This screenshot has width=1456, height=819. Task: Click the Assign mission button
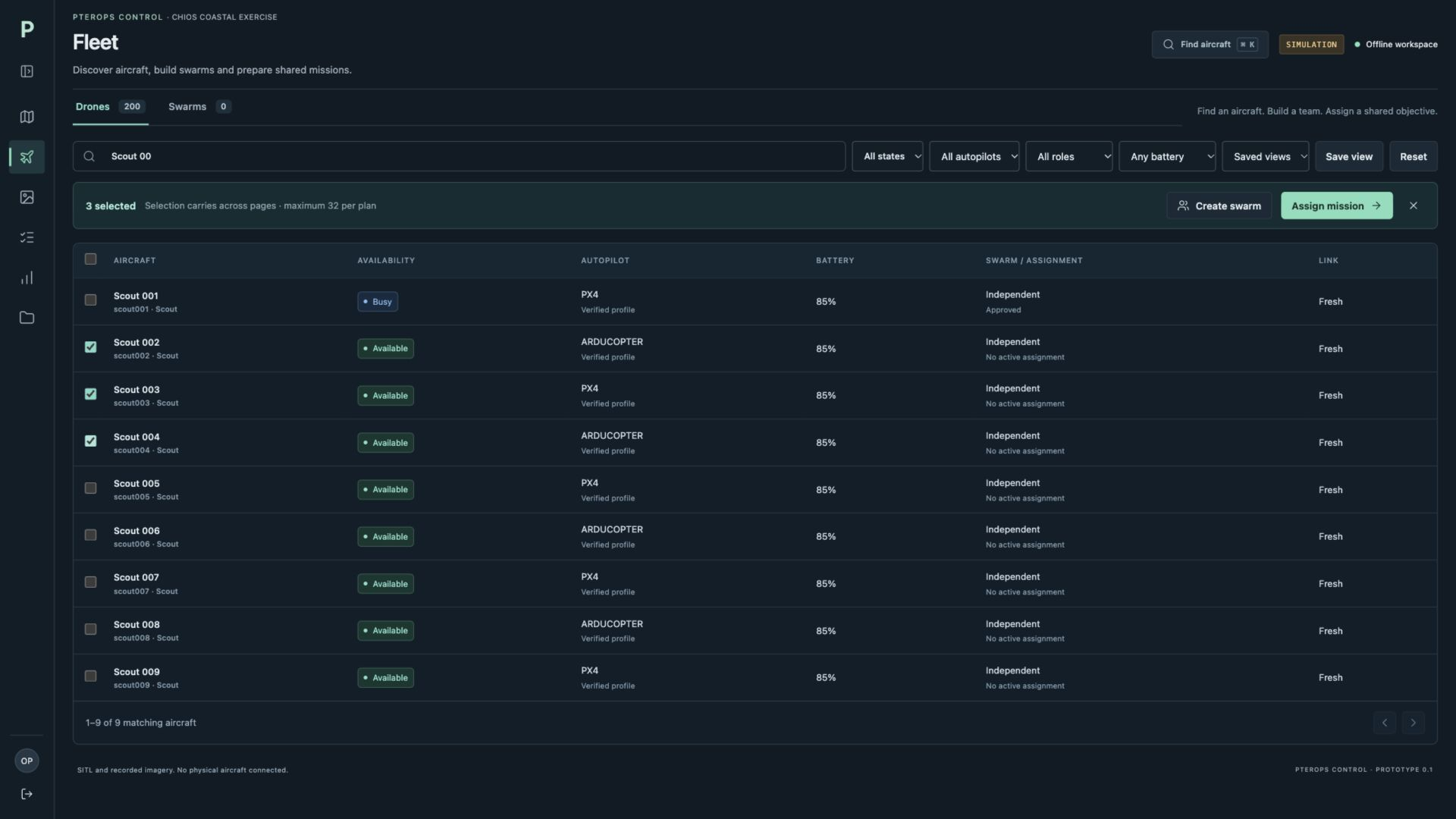[1336, 206]
